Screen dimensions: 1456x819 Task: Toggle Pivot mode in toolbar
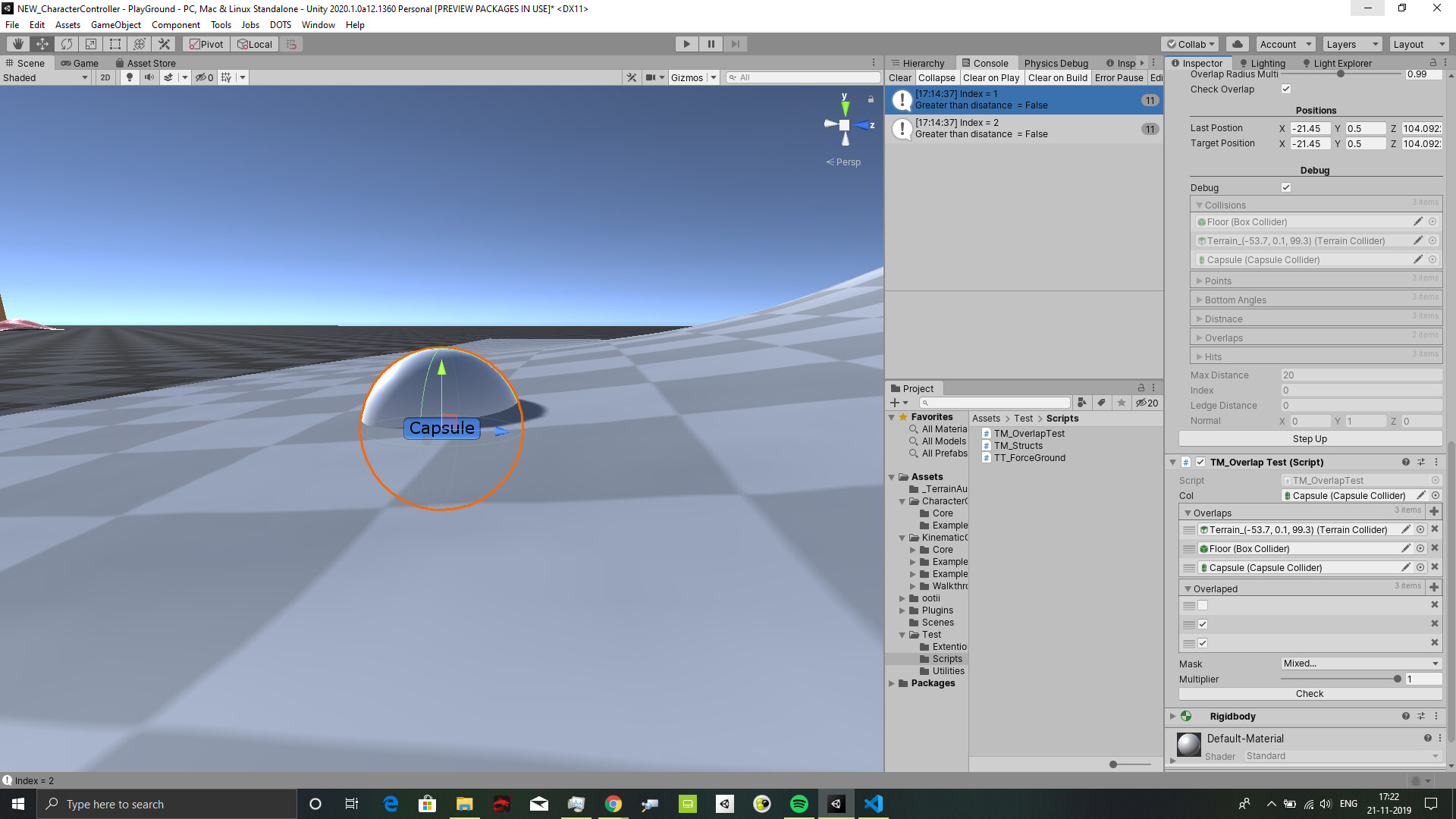click(x=206, y=43)
